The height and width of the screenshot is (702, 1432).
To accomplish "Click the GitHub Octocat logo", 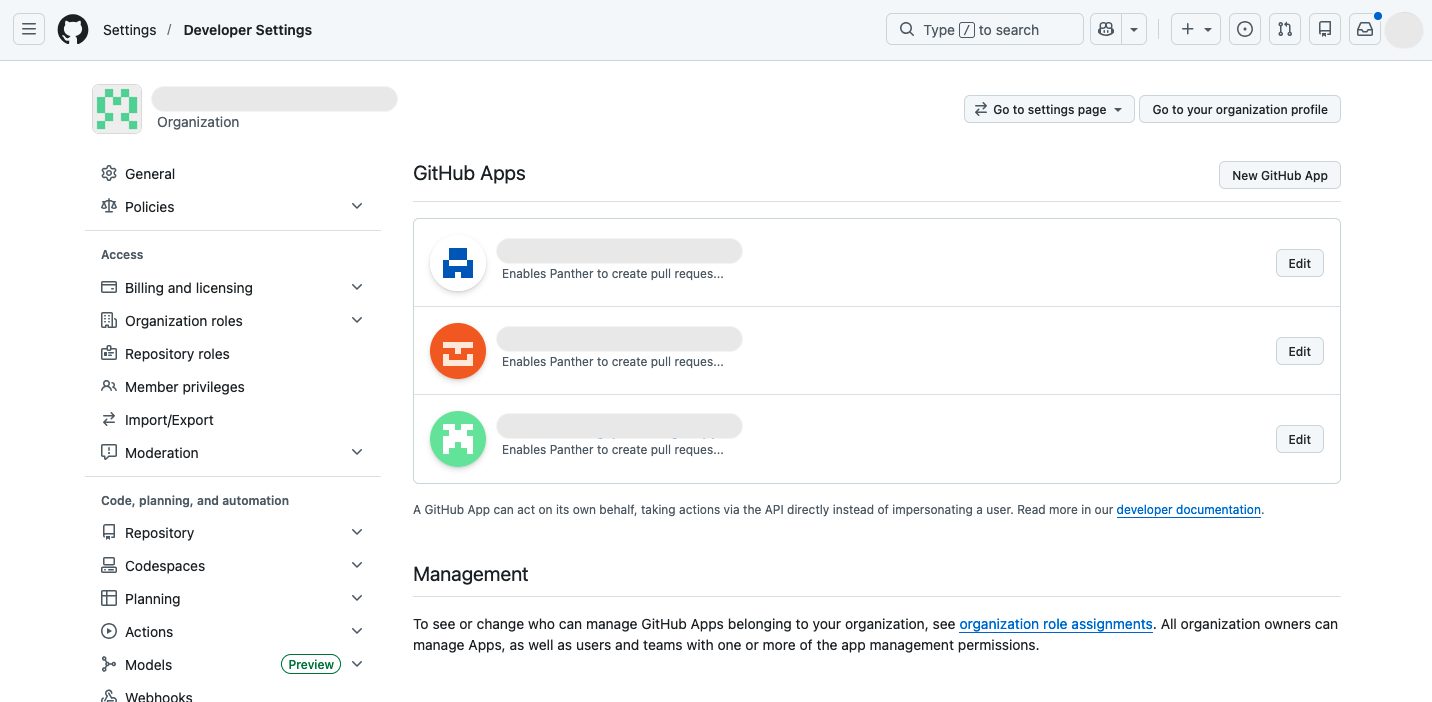I will (x=73, y=30).
